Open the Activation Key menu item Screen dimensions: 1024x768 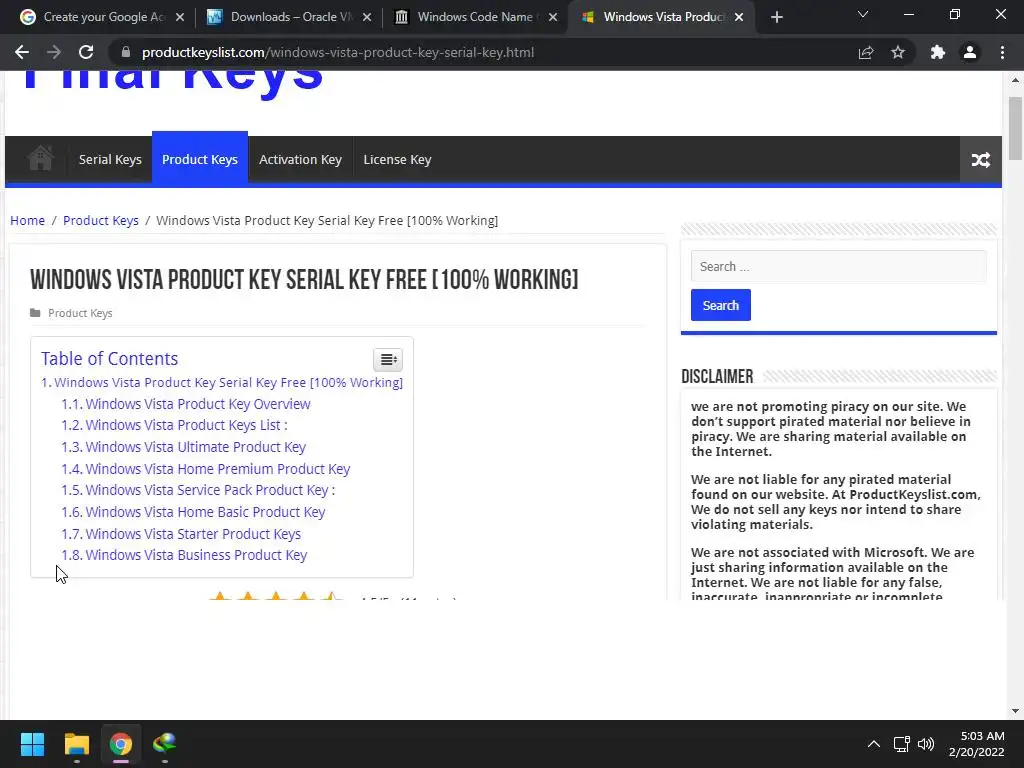300,159
